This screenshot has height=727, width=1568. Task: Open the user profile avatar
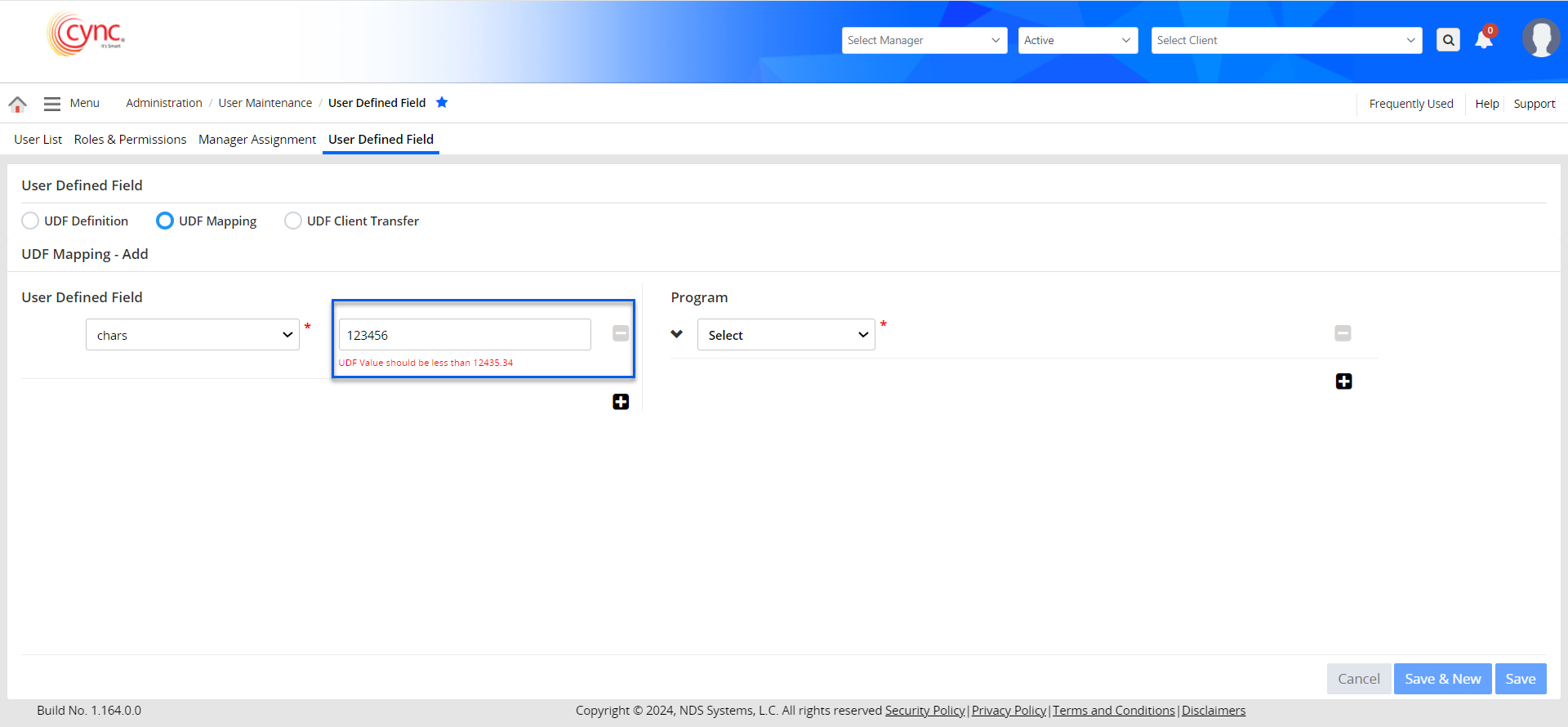[1540, 38]
